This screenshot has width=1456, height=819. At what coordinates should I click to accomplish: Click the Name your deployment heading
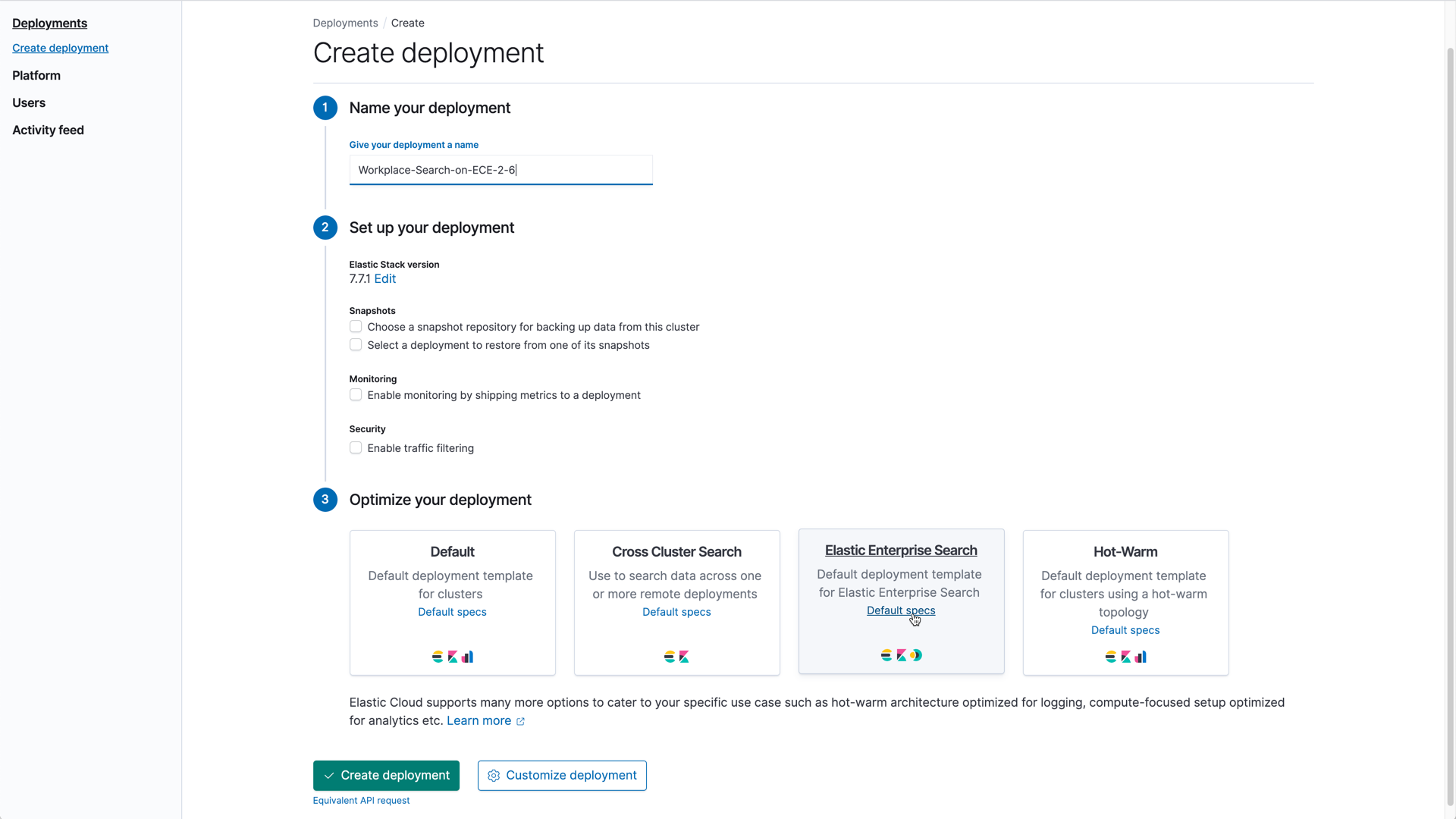tap(429, 108)
